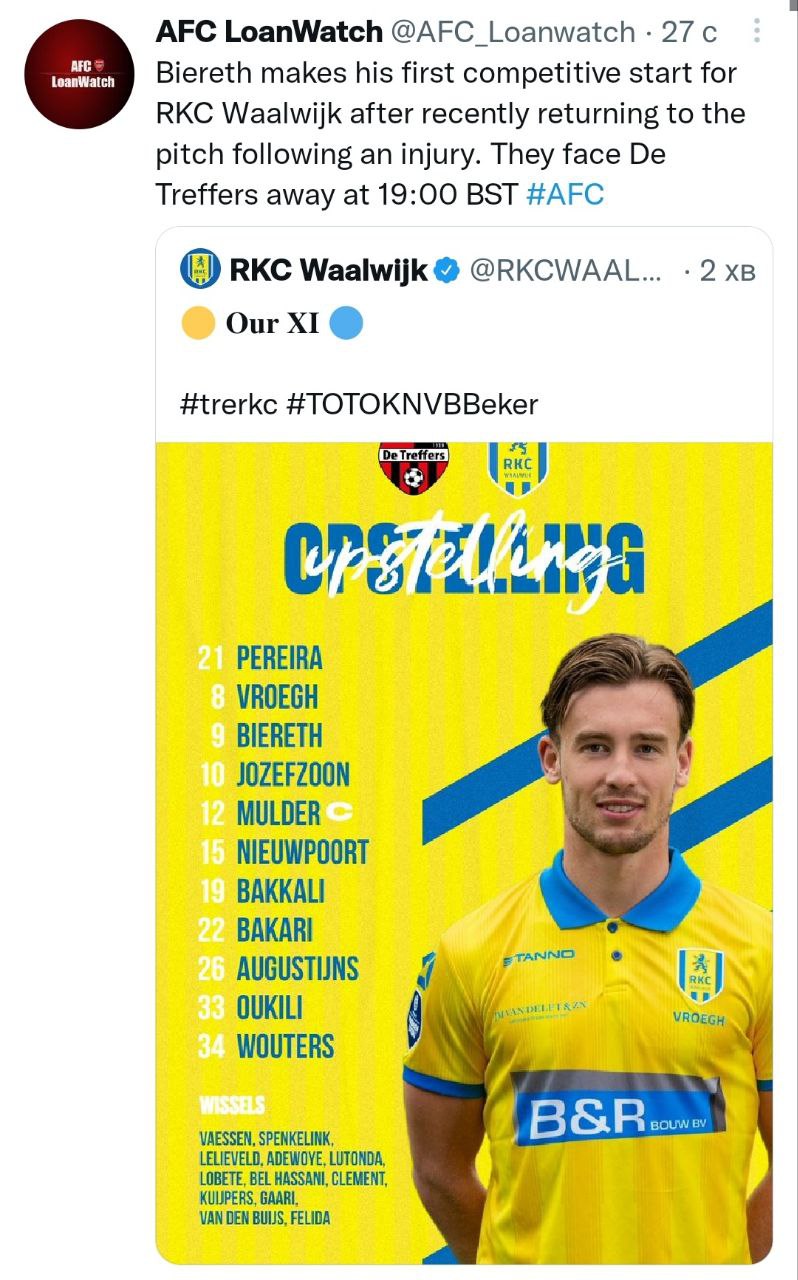The width and height of the screenshot is (798, 1280).
Task: Open the AFC LoanWatch profile avatar
Action: tap(78, 74)
